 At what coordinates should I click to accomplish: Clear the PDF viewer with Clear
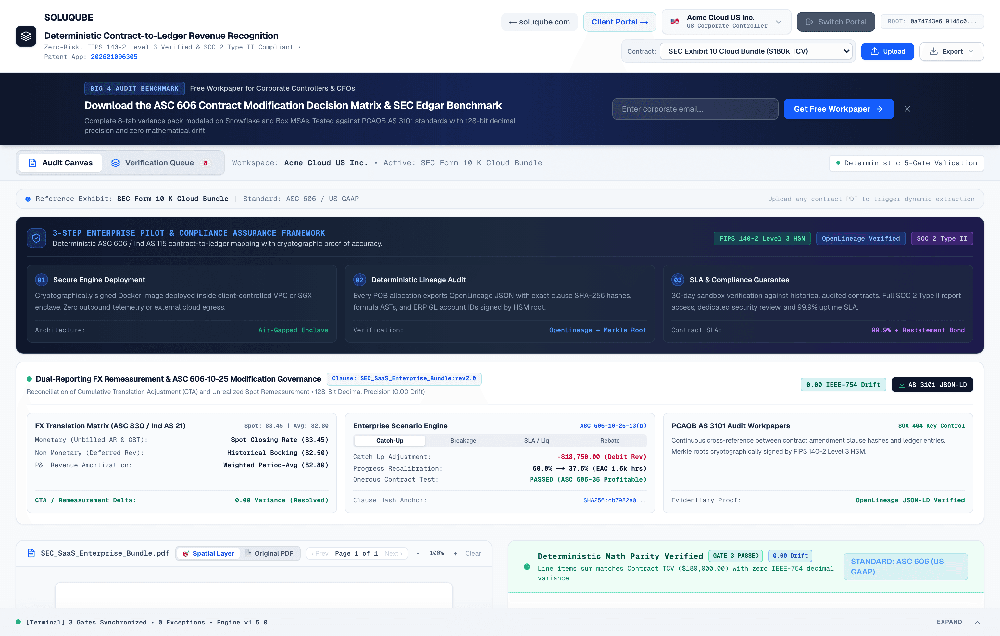tap(473, 554)
